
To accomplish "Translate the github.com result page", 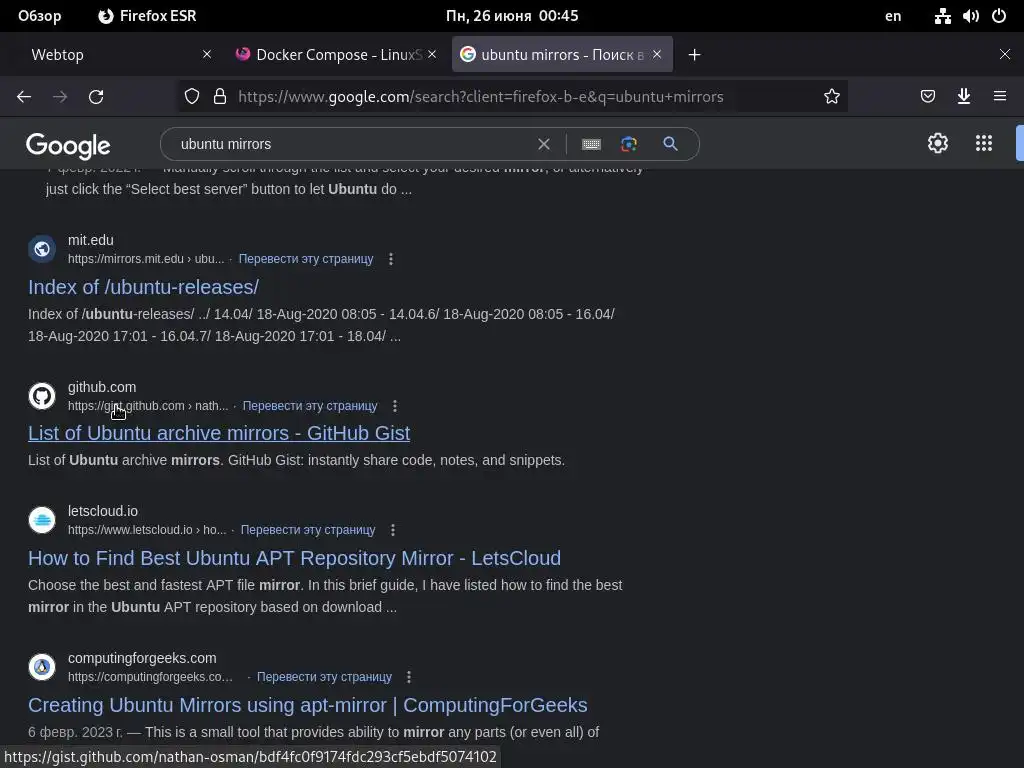I will (x=310, y=406).
